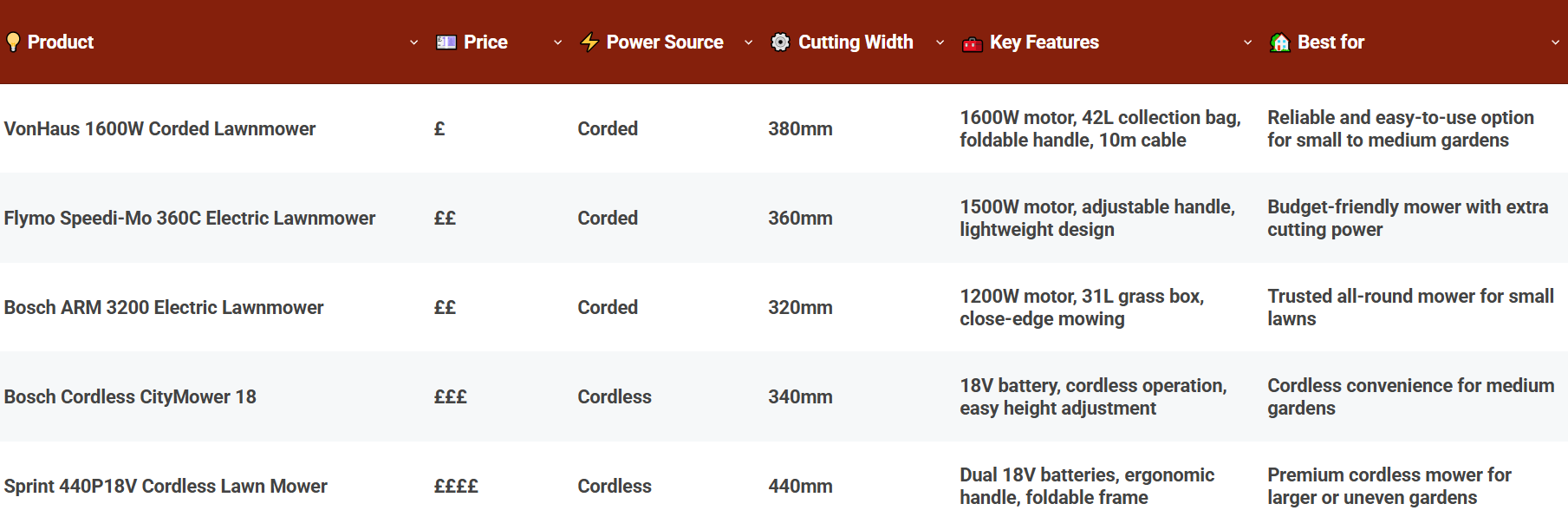Click Bosch ARM 3200 Electric Lawnmower cell

(x=164, y=308)
